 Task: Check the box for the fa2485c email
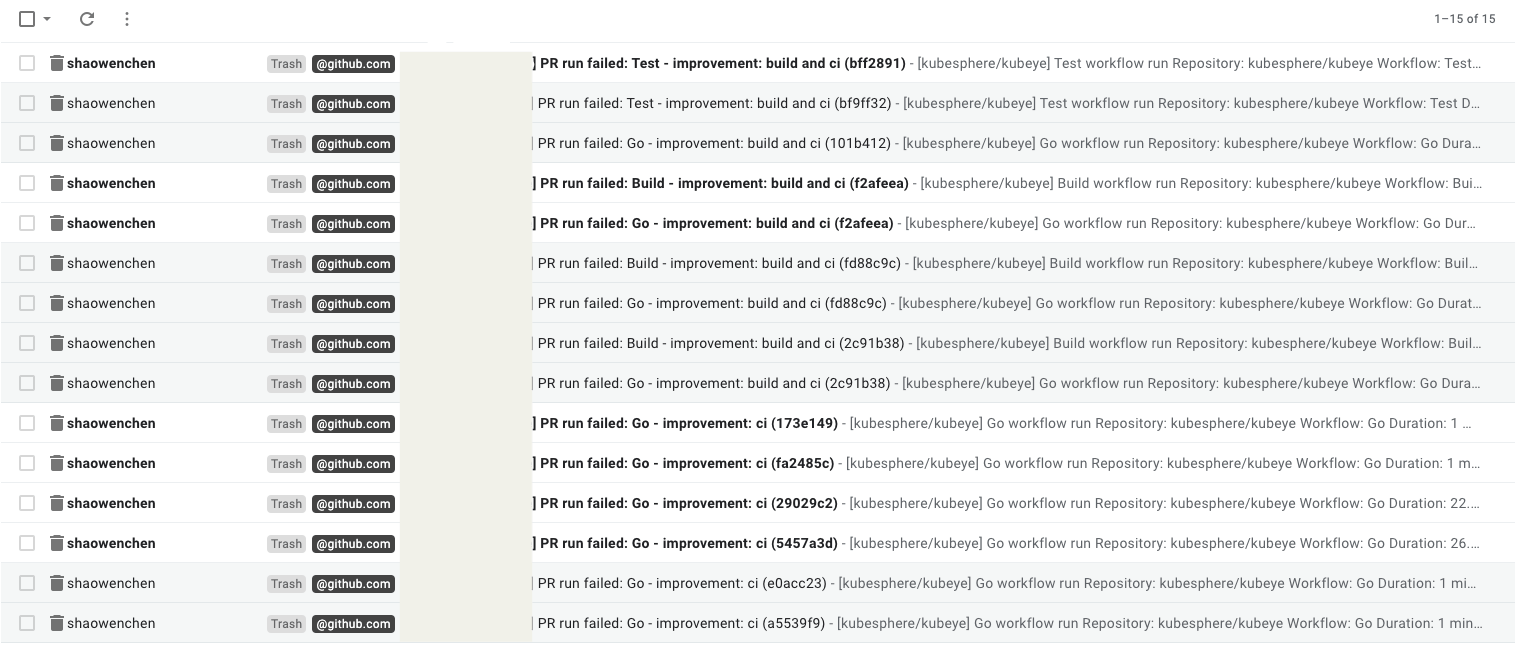coord(27,463)
